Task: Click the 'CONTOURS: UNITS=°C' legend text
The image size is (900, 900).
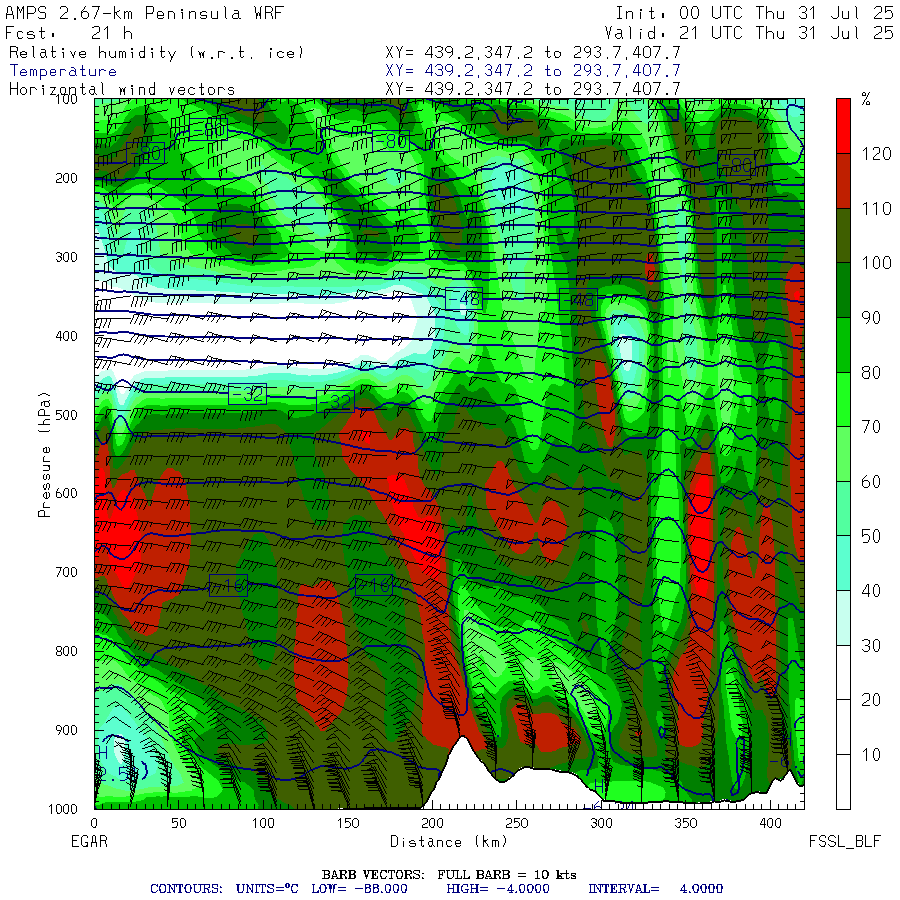Action: tap(224, 889)
